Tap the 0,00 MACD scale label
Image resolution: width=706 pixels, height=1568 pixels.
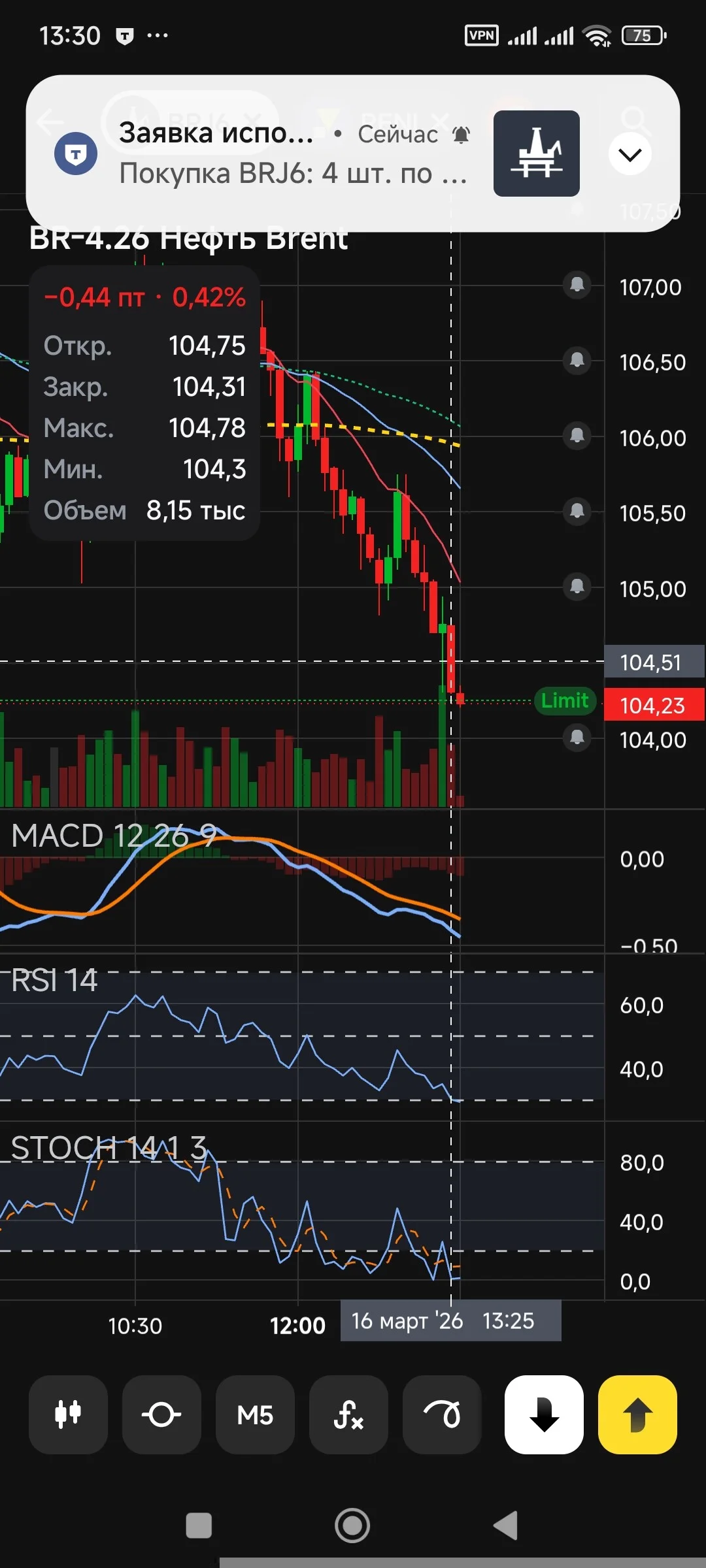pyautogui.click(x=642, y=859)
